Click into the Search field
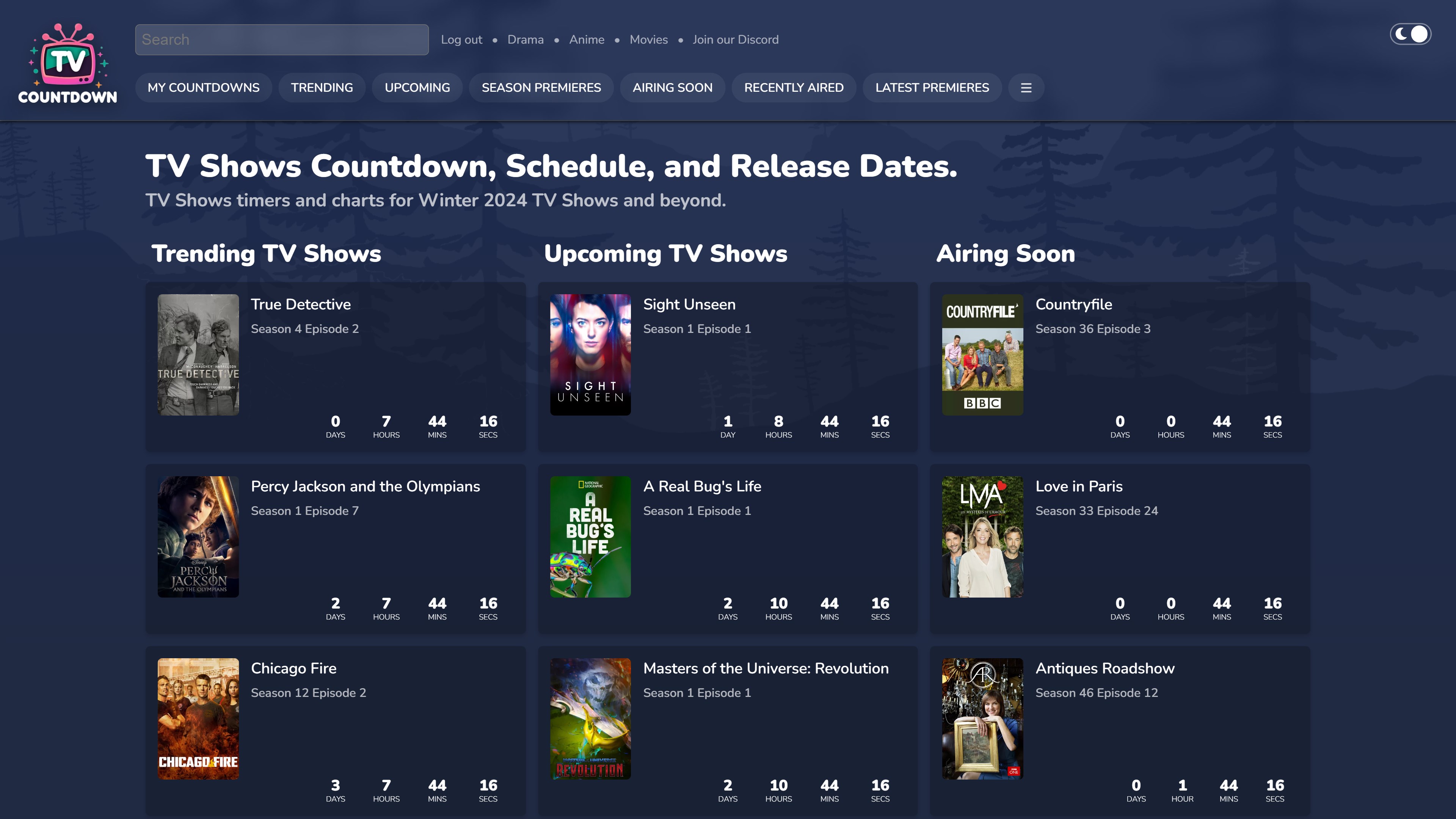The image size is (1456, 819). pos(281,39)
